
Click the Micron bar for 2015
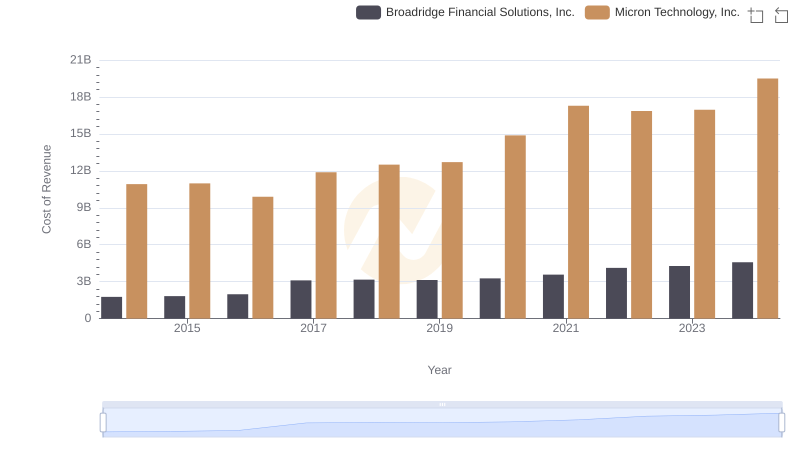(x=199, y=251)
